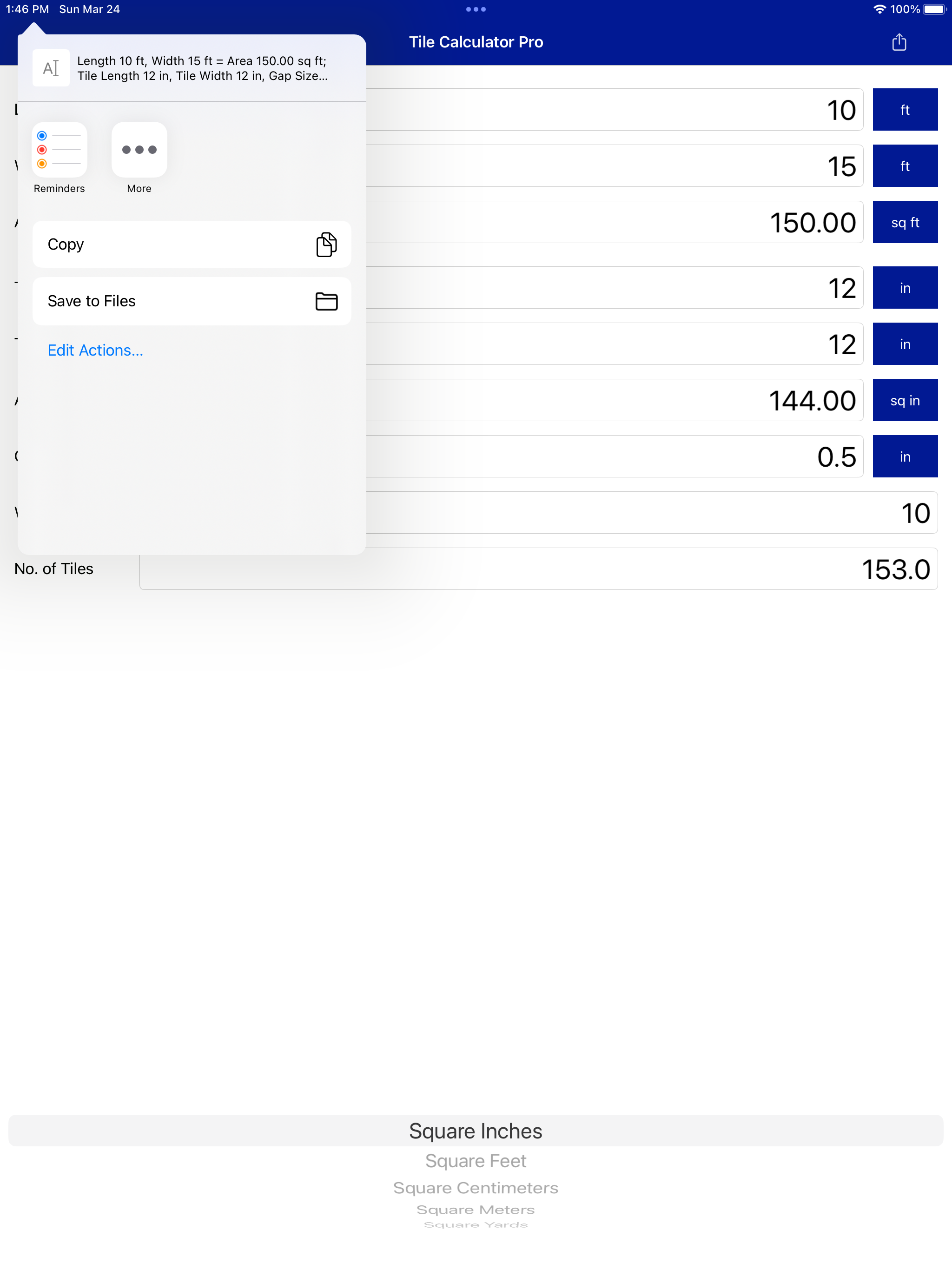Change the unit of value 15 (ft)
This screenshot has width=952, height=1270.
click(x=905, y=166)
